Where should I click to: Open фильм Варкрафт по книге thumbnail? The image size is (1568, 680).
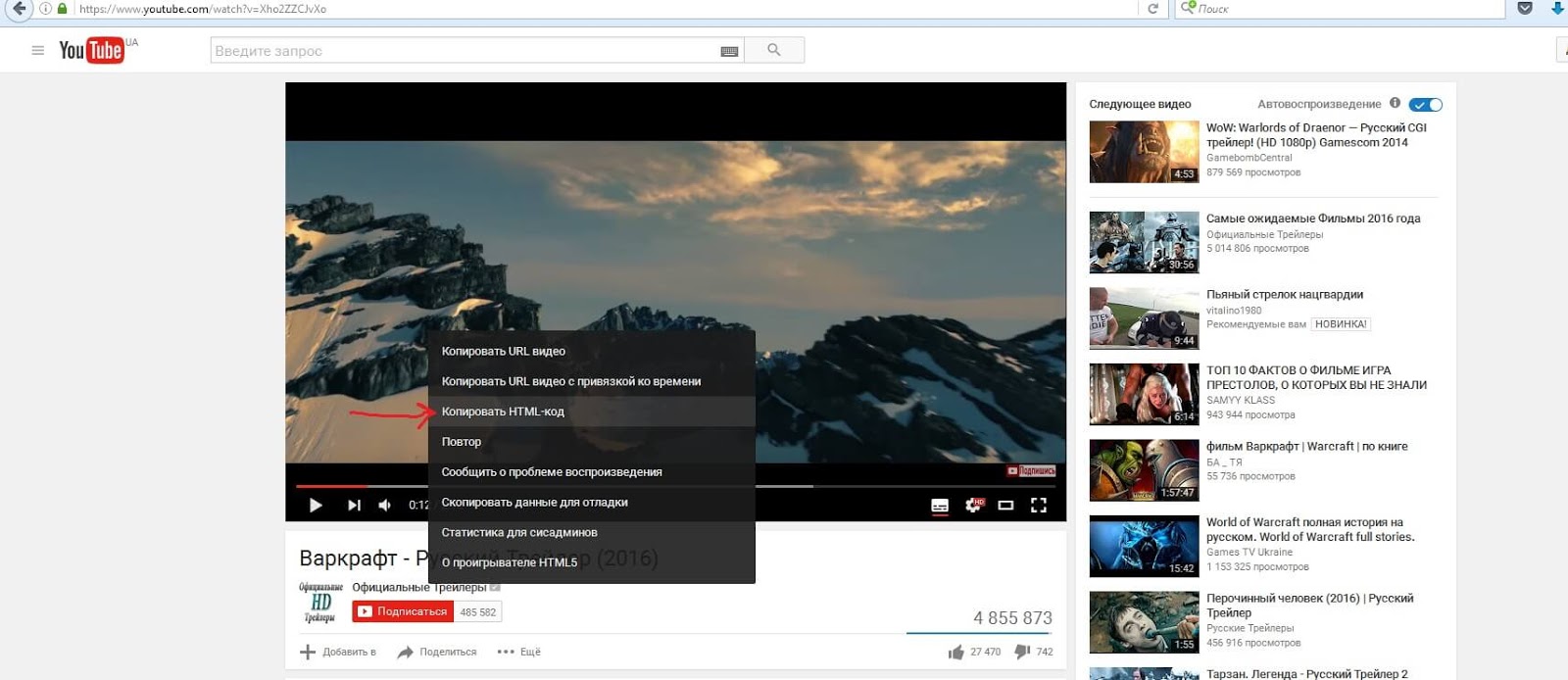coord(1144,470)
